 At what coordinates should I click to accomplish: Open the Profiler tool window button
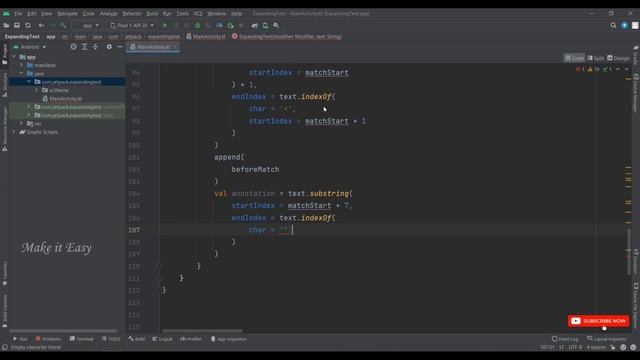(191, 339)
